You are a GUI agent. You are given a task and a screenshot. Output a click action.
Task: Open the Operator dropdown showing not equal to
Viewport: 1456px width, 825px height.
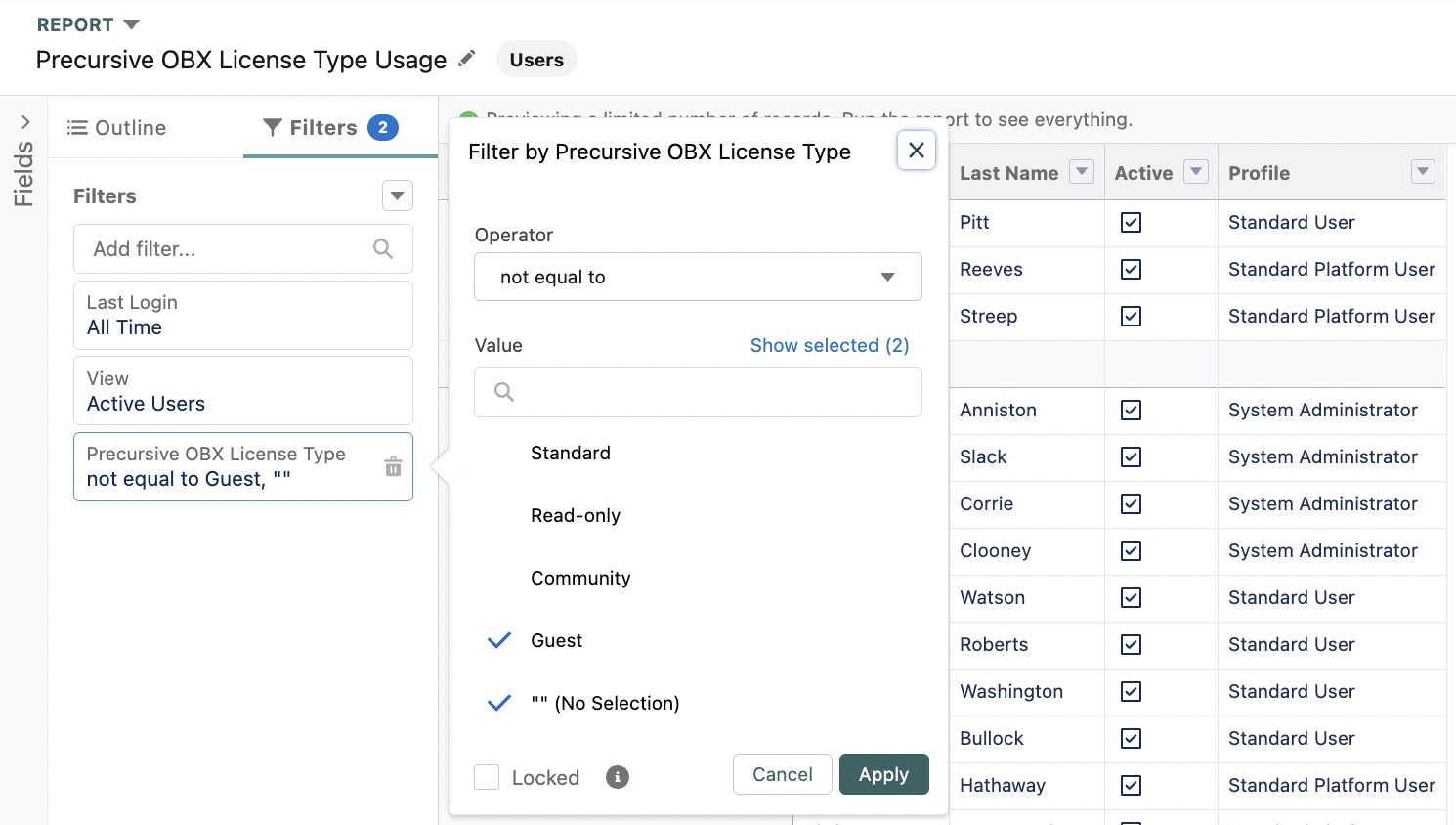click(698, 277)
